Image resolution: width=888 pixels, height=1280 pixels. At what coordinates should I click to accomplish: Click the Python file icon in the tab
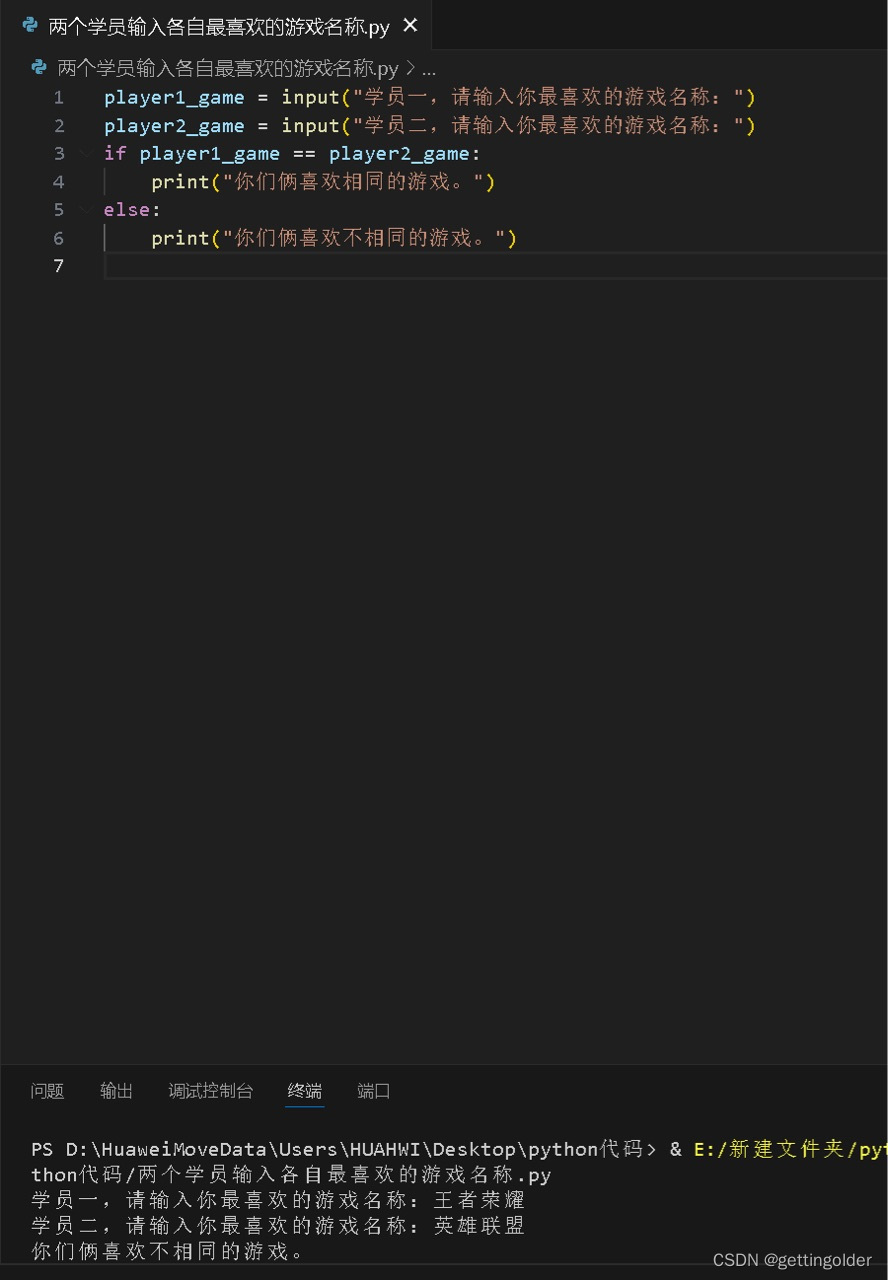(x=31, y=26)
